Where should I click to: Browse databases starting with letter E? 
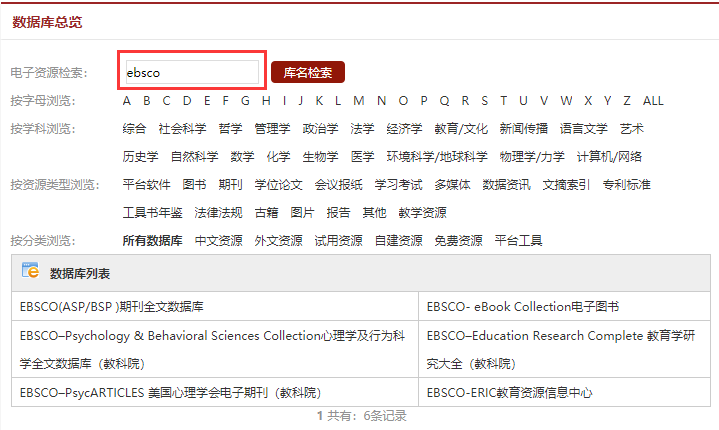[x=207, y=101]
